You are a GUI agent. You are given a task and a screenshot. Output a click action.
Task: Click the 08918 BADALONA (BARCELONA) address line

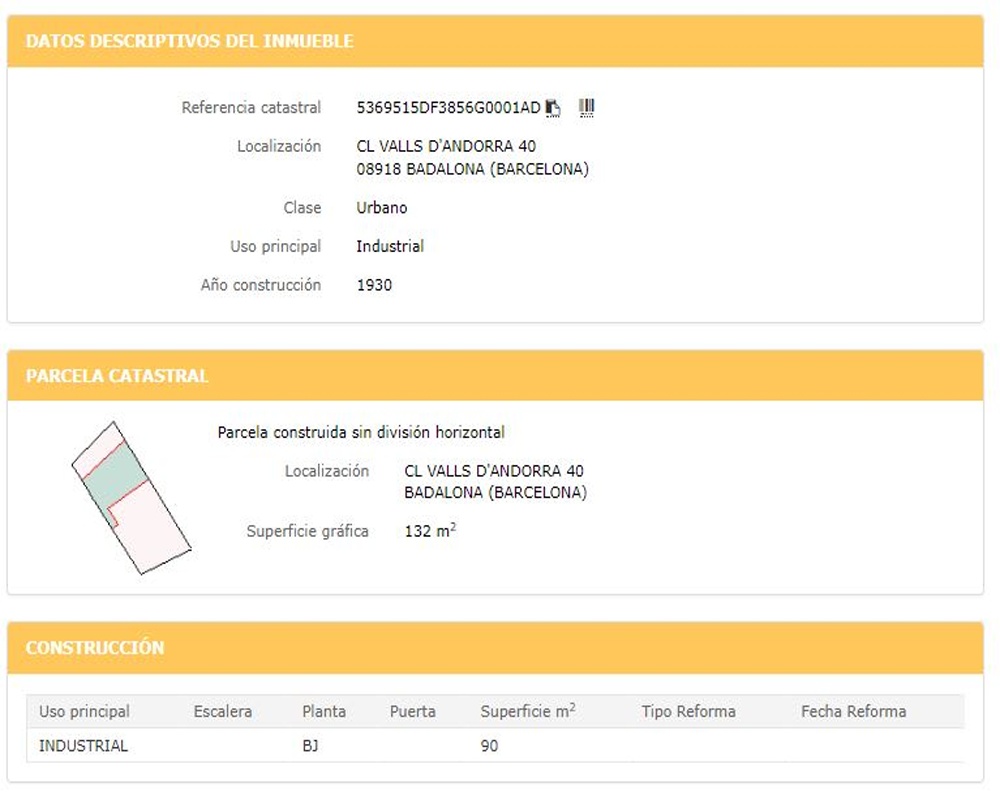click(473, 169)
